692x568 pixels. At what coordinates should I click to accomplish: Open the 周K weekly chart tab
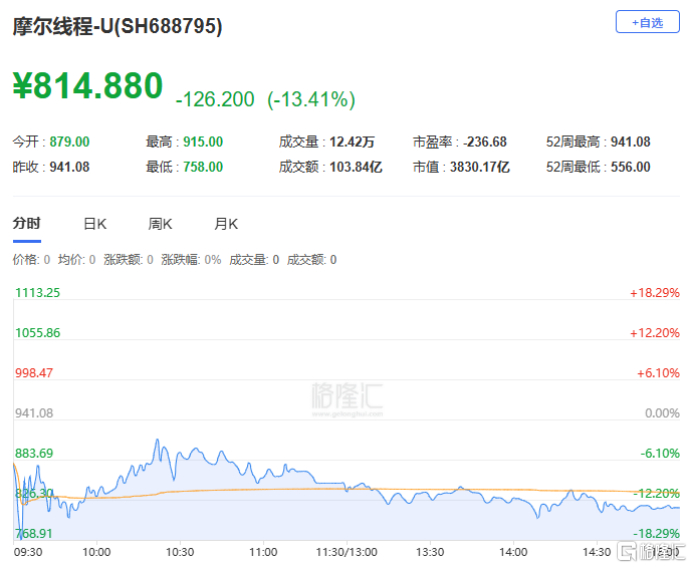160,224
